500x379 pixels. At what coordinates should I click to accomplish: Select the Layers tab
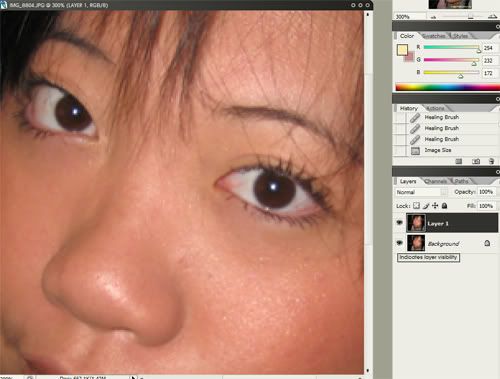408,181
